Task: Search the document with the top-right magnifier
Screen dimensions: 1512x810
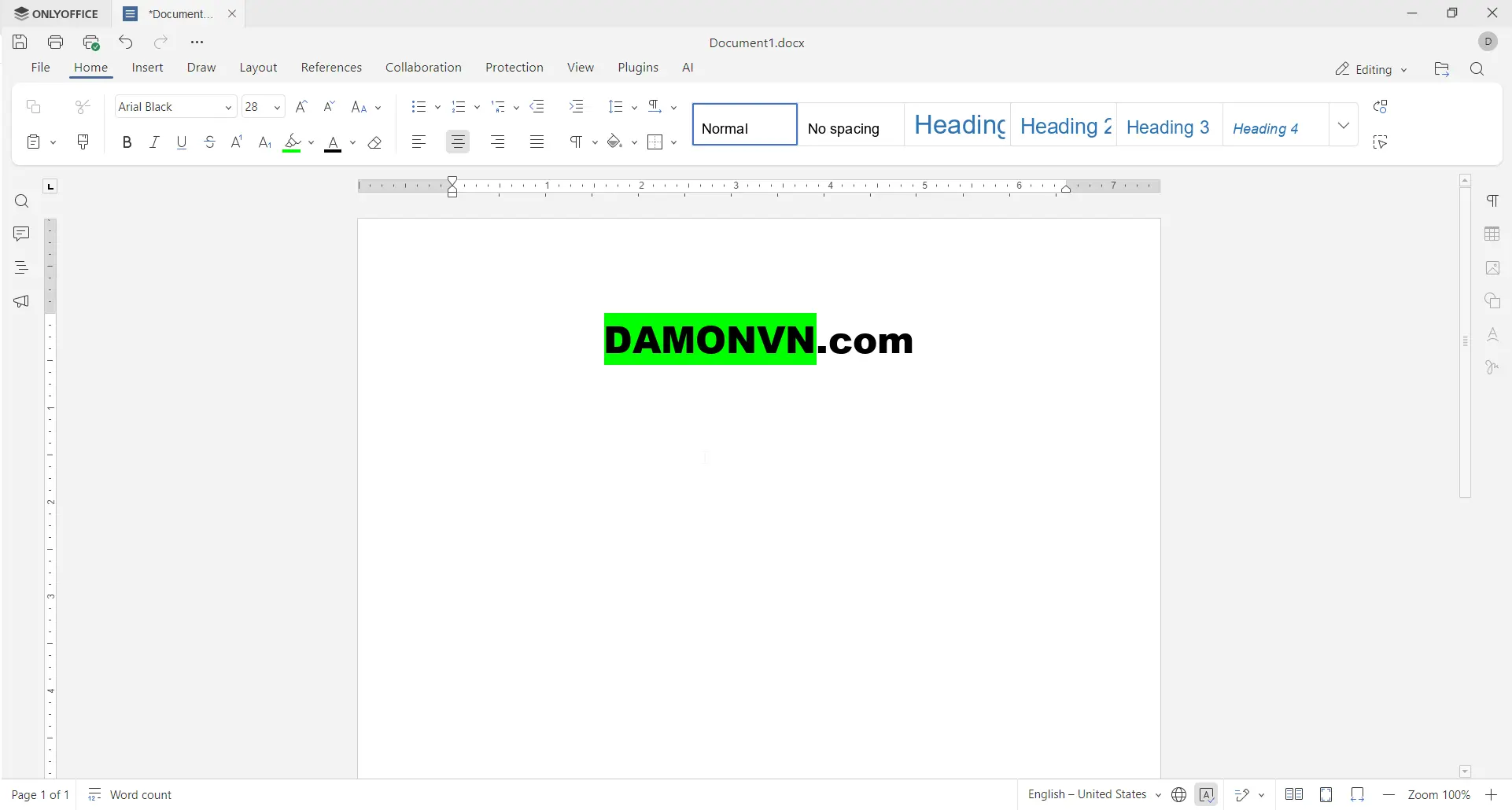Action: pos(1477,69)
